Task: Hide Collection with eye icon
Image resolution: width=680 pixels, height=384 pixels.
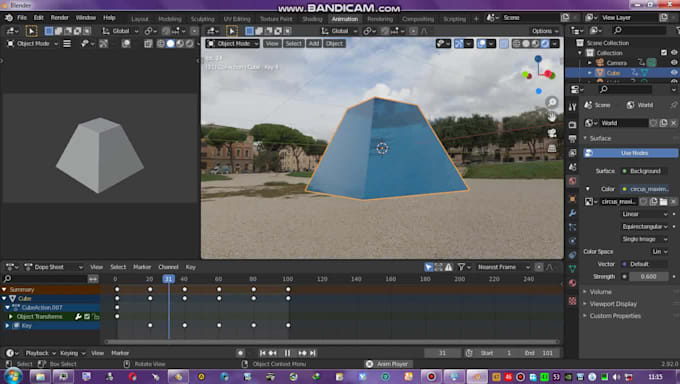Action: (674, 53)
